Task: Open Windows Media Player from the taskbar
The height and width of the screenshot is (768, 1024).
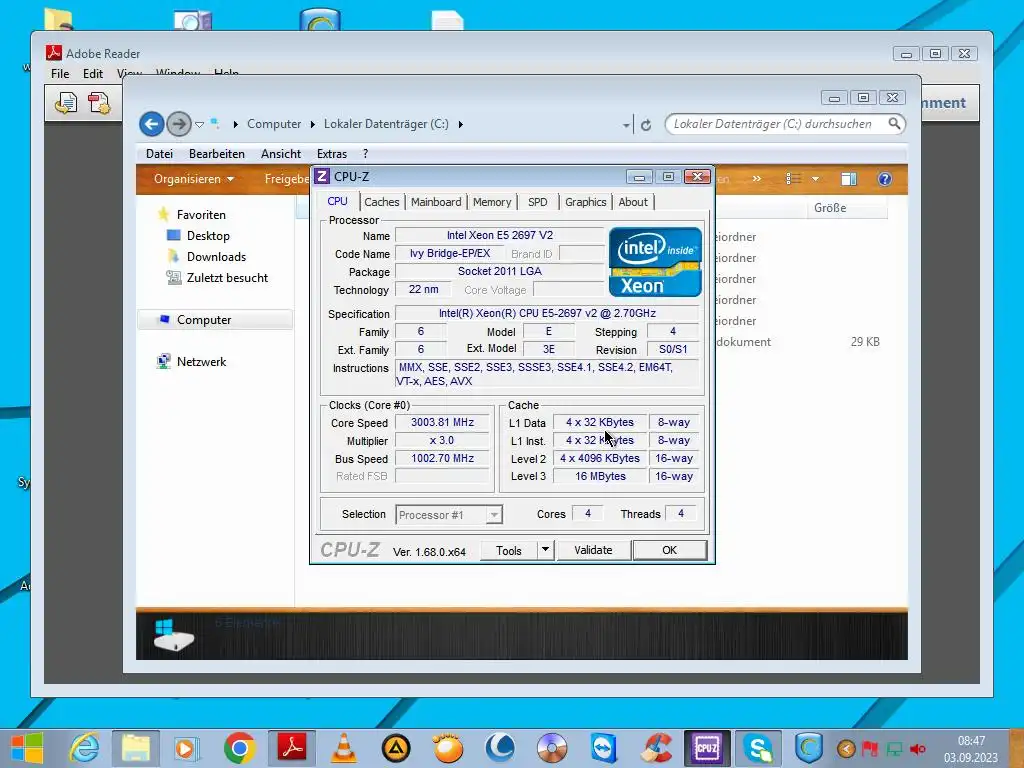Action: [x=187, y=748]
